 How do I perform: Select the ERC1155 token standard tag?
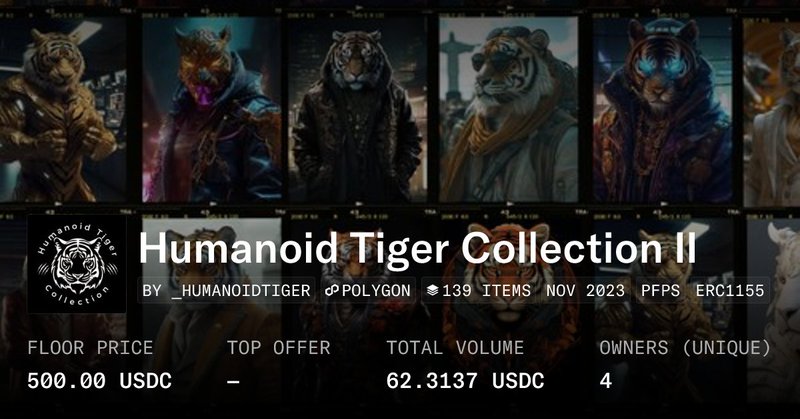(730, 290)
